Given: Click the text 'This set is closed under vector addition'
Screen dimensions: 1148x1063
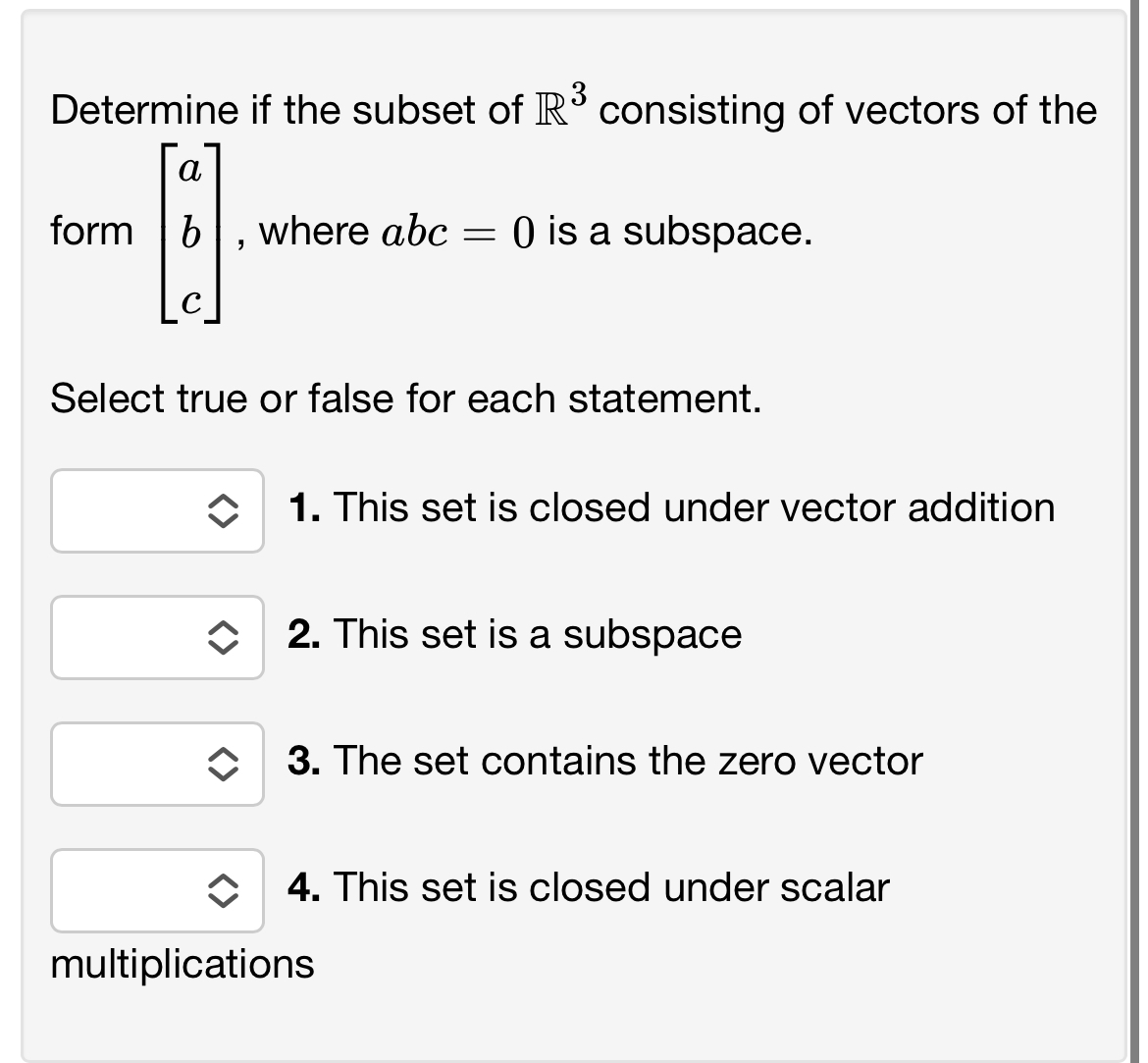Looking at the screenshot, I should (694, 508).
